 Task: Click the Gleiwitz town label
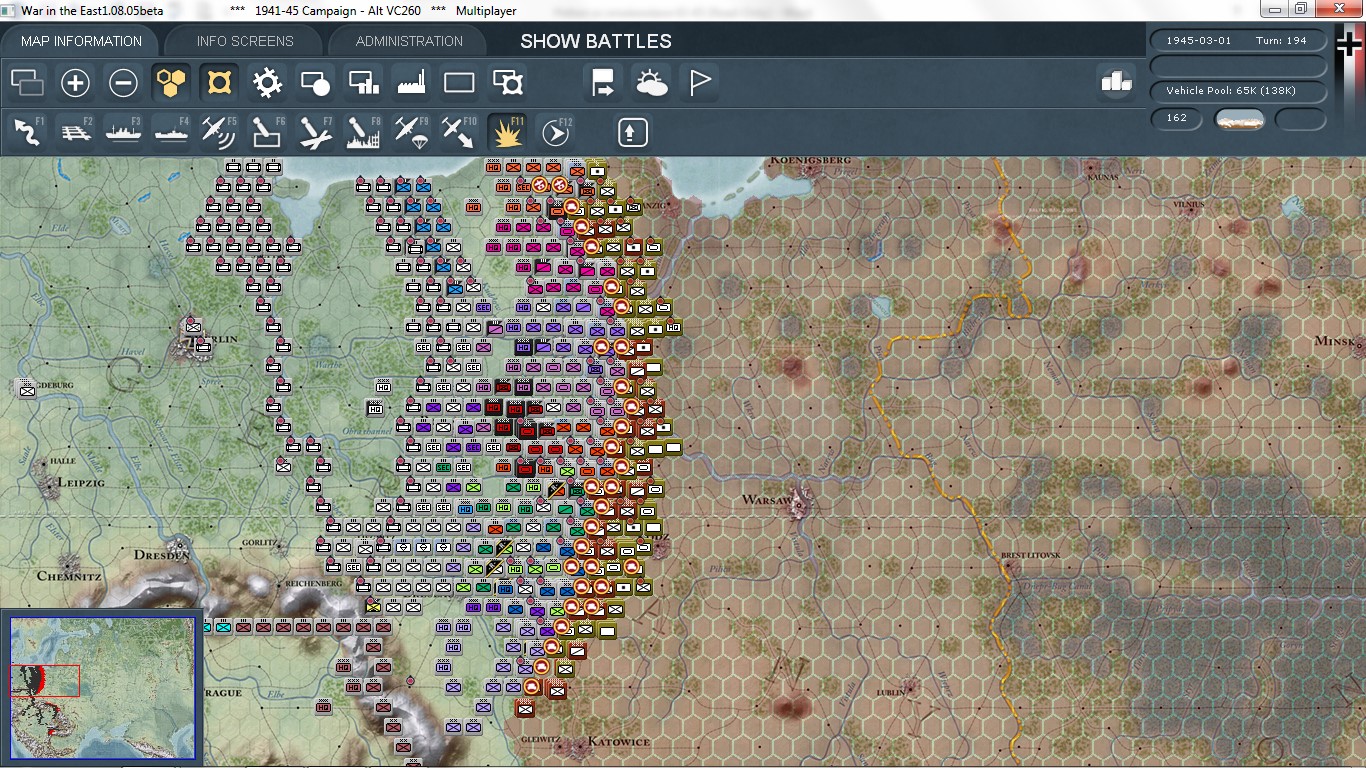coord(540,740)
